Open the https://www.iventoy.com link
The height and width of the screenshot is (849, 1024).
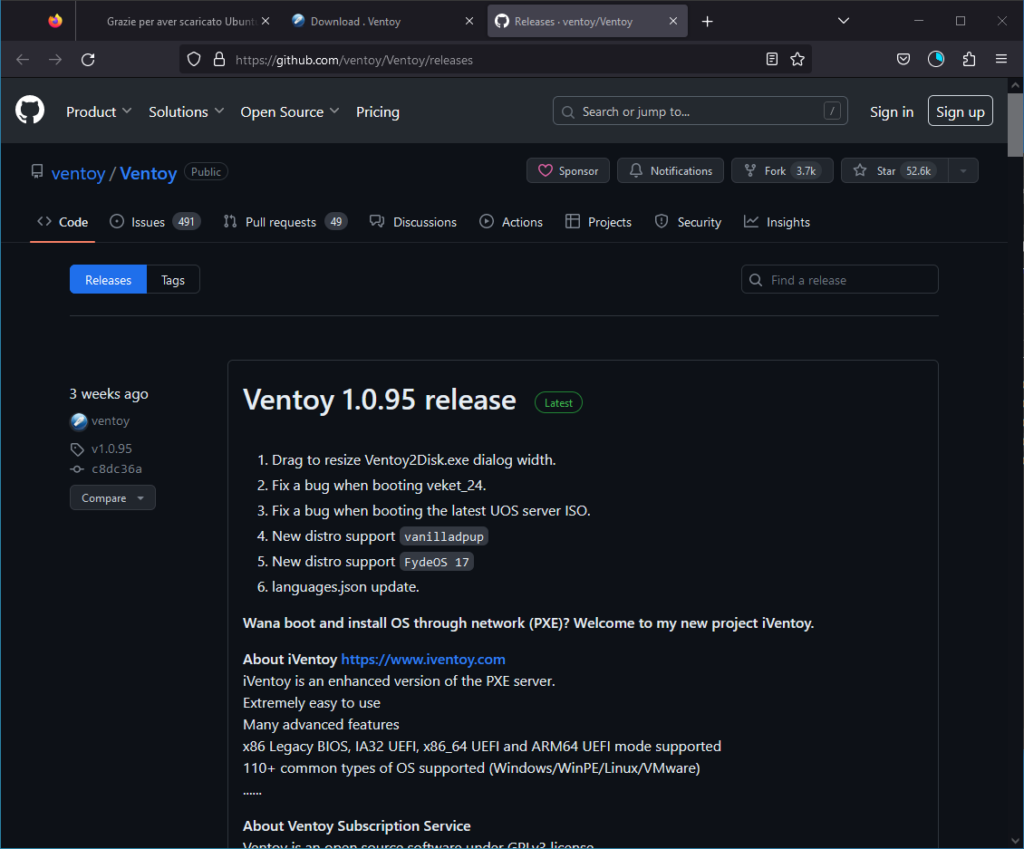tap(423, 660)
